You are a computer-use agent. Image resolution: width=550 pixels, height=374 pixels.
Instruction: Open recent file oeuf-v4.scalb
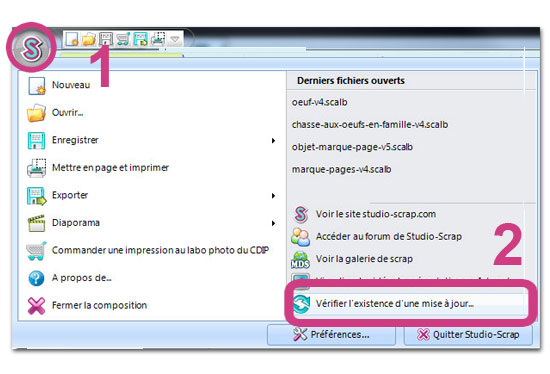tap(320, 102)
